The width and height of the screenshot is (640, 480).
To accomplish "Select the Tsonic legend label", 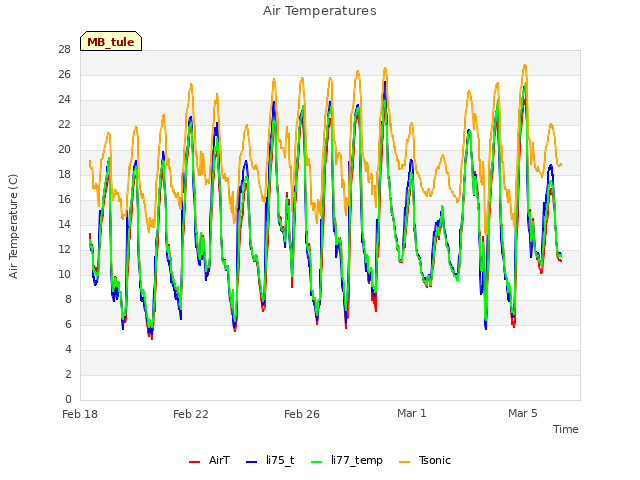I will point(434,460).
